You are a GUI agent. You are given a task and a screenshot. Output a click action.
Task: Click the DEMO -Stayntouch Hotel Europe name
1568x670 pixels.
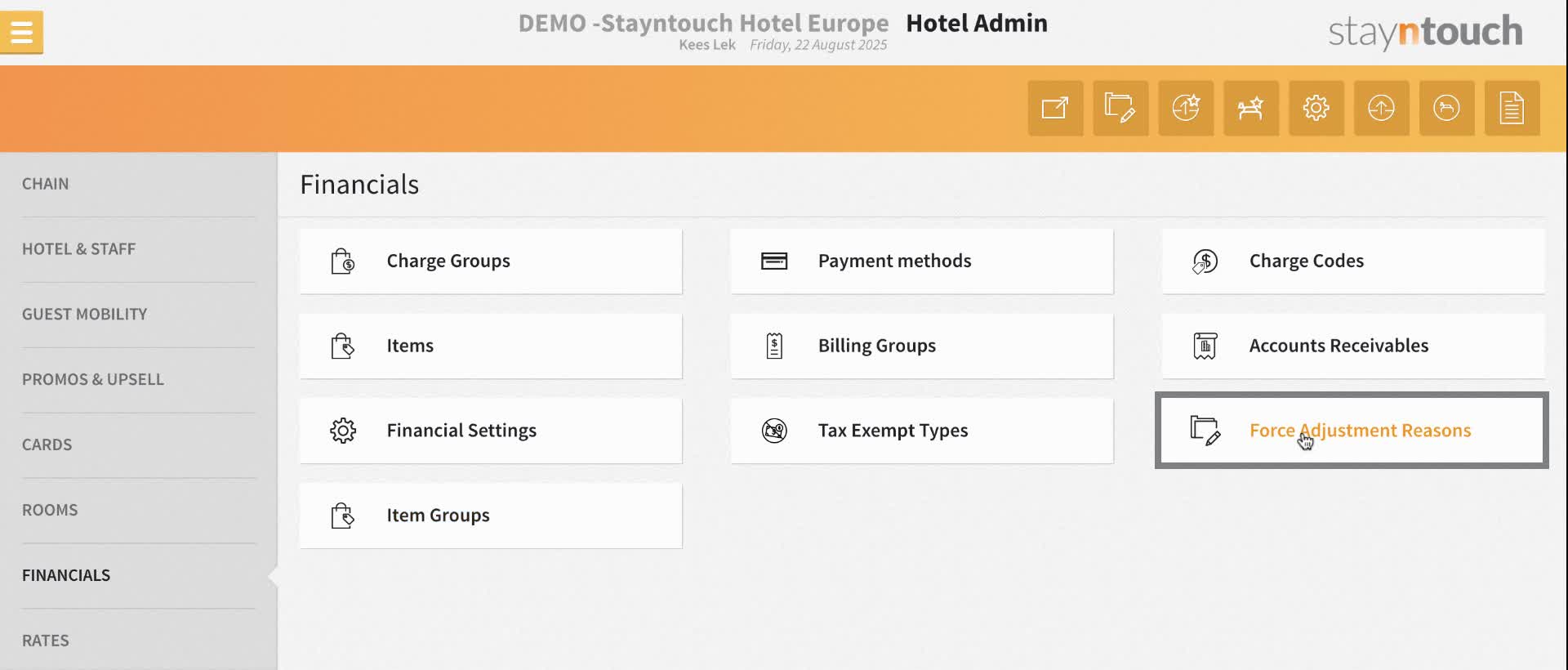click(x=703, y=23)
